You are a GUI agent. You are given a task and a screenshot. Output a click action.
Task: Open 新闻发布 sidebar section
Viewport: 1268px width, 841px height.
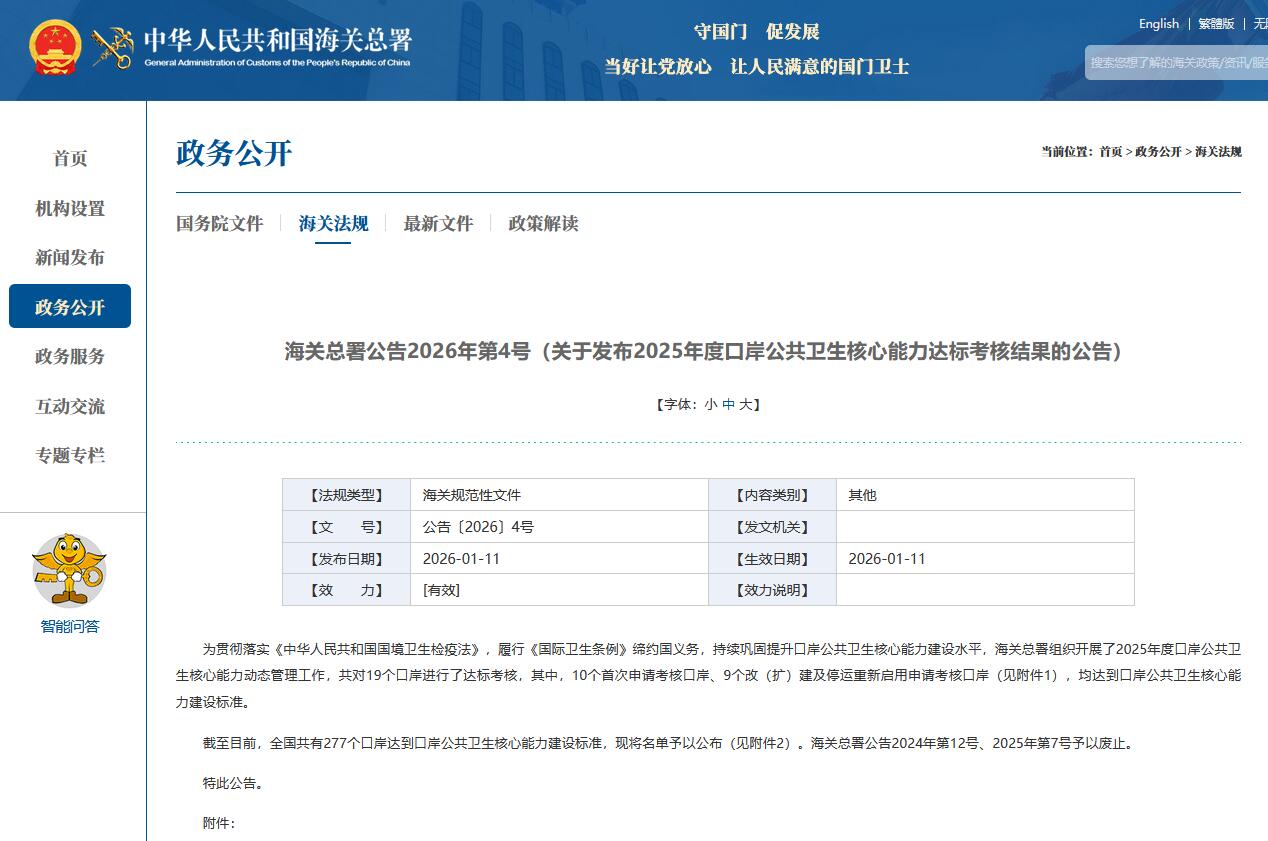pos(70,257)
